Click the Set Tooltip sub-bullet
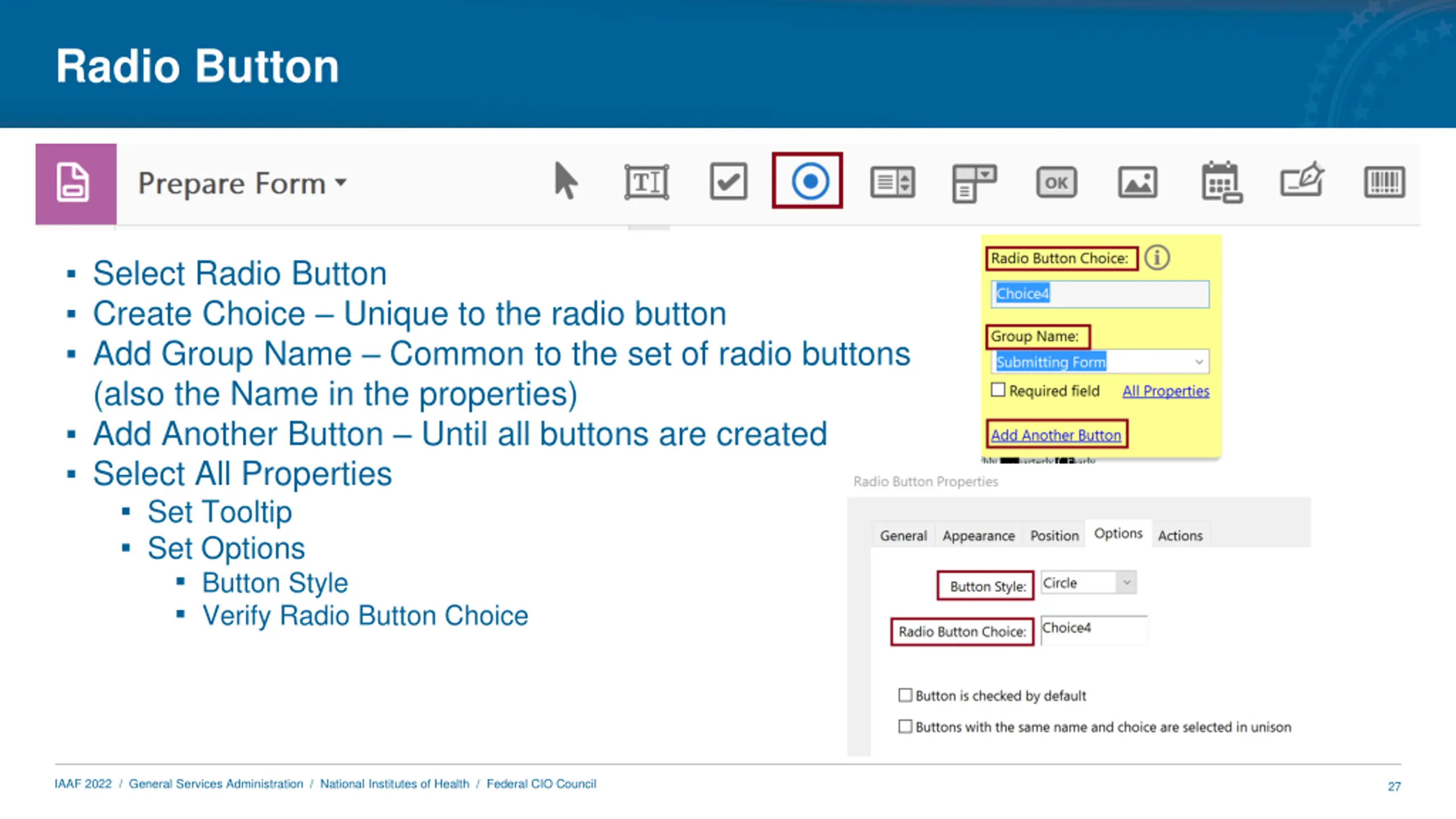This screenshot has width=1456, height=819. click(220, 512)
